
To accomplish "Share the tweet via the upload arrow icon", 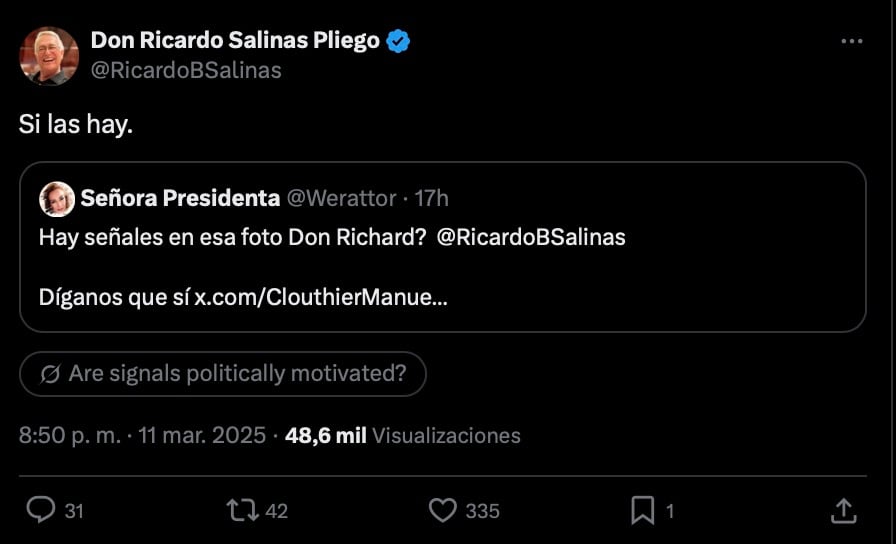I will 842,510.
